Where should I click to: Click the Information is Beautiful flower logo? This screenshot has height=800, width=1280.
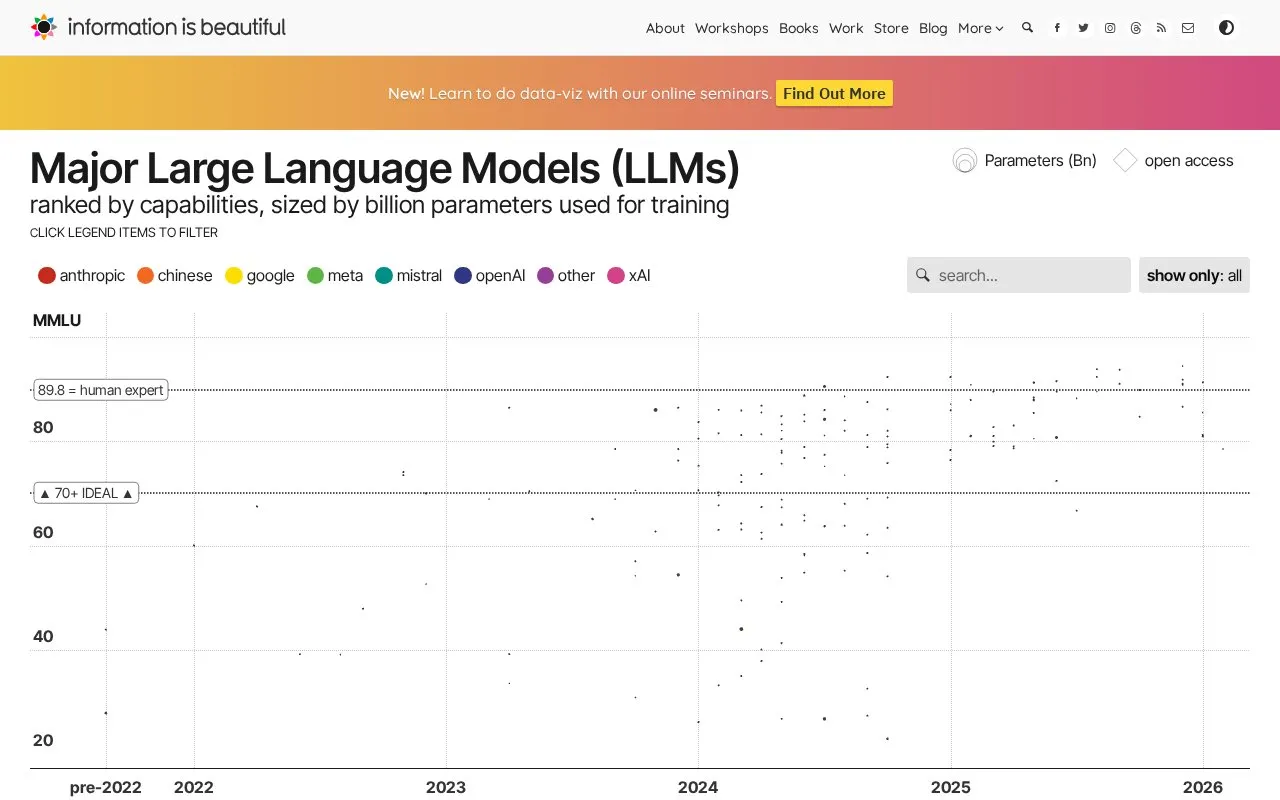click(x=44, y=27)
